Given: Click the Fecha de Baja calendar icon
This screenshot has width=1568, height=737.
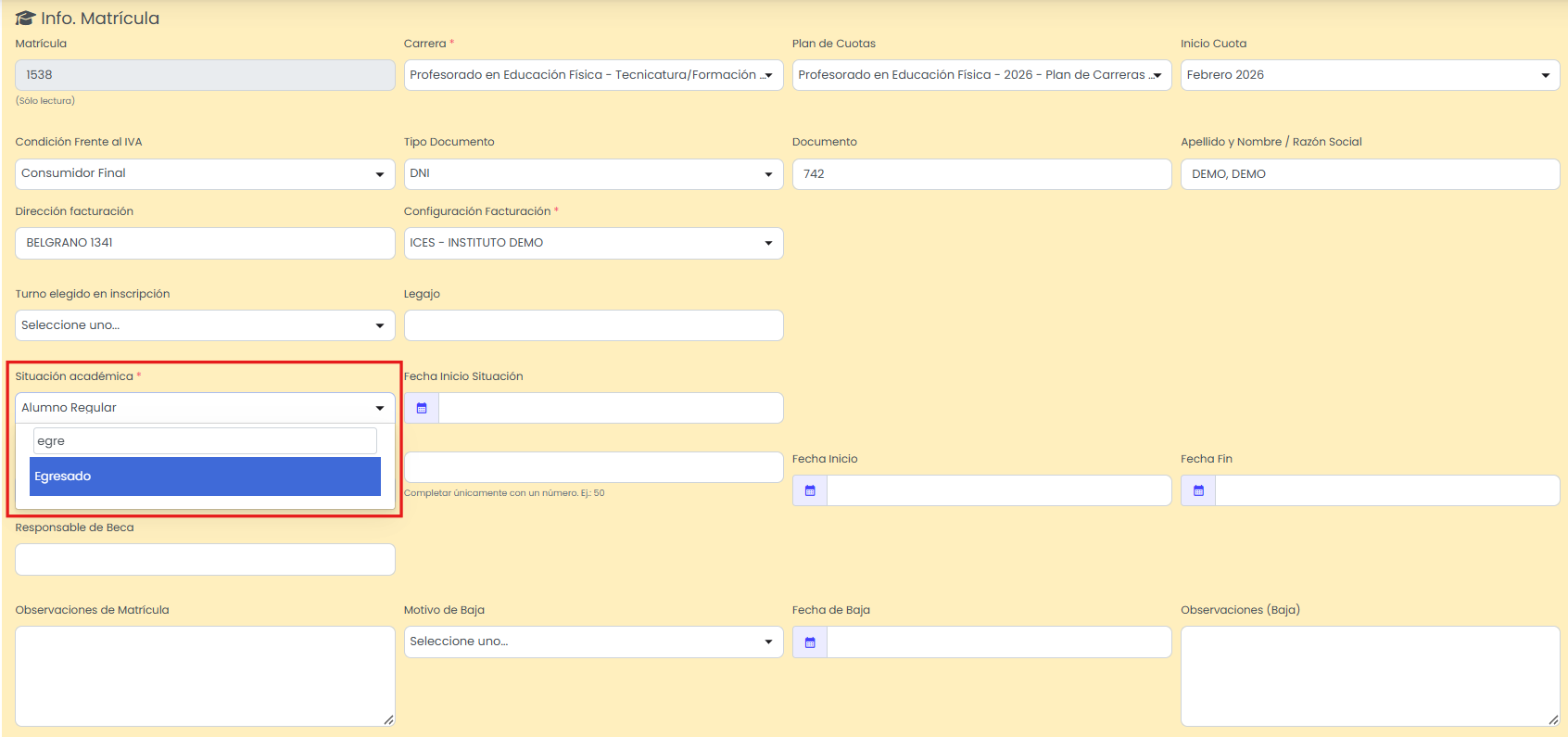Looking at the screenshot, I should tap(810, 642).
